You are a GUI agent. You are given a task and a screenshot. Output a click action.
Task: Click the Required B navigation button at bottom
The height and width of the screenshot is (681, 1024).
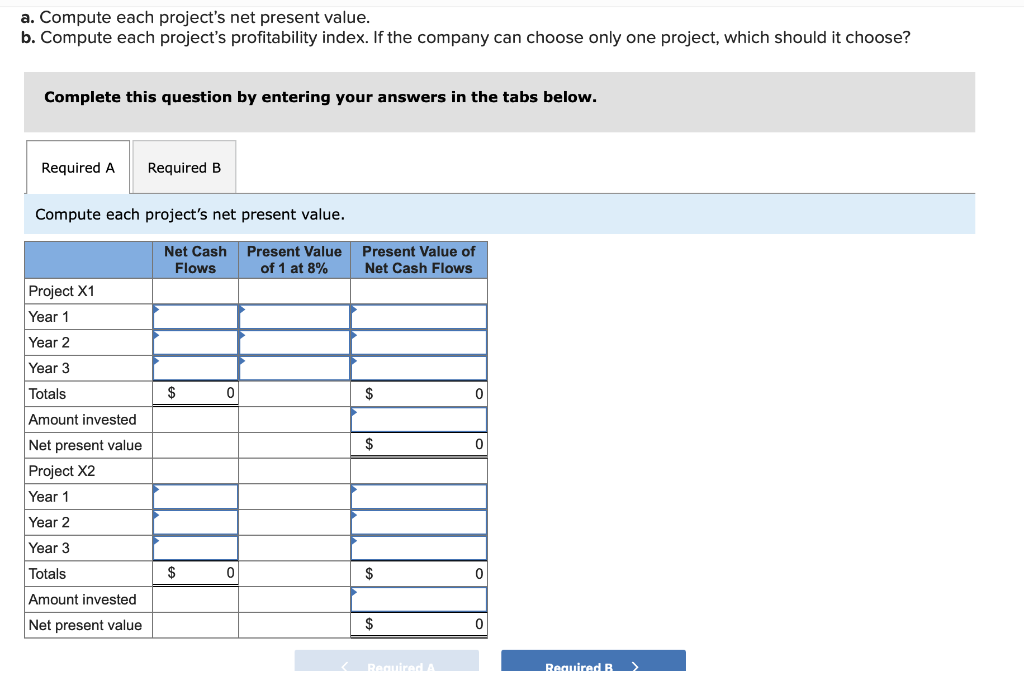pos(593,664)
